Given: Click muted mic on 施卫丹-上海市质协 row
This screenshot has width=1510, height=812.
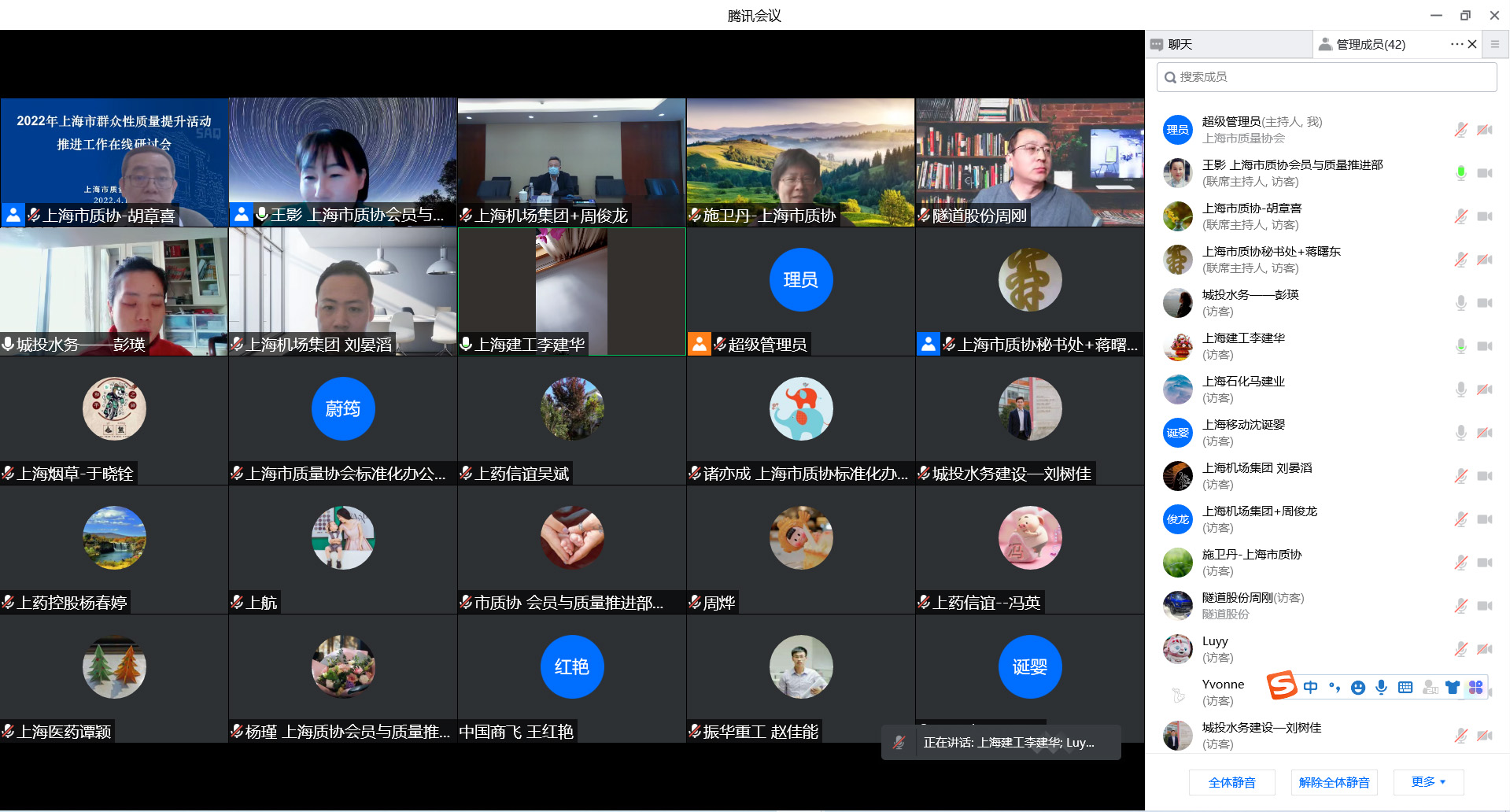Looking at the screenshot, I should (1461, 563).
